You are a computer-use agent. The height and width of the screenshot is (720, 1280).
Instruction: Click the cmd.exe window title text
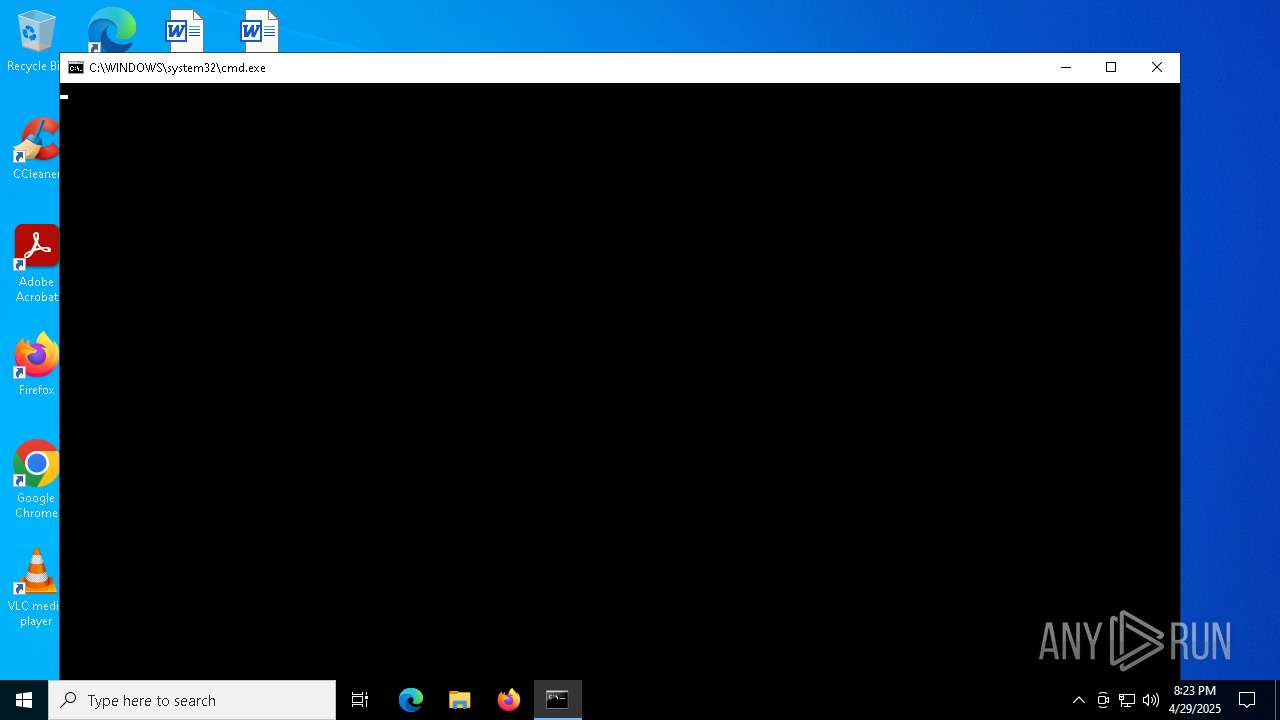click(x=177, y=68)
